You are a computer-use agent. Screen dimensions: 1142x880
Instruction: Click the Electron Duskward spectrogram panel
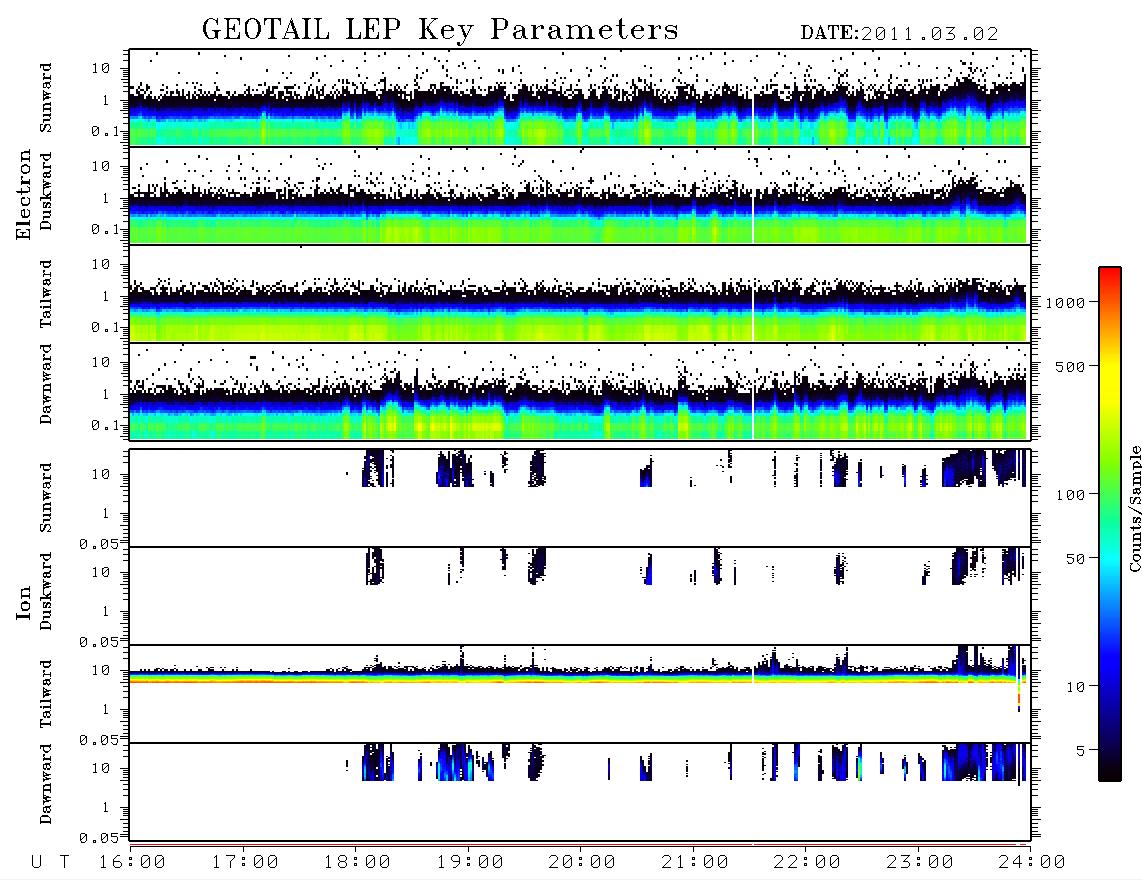coord(580,195)
